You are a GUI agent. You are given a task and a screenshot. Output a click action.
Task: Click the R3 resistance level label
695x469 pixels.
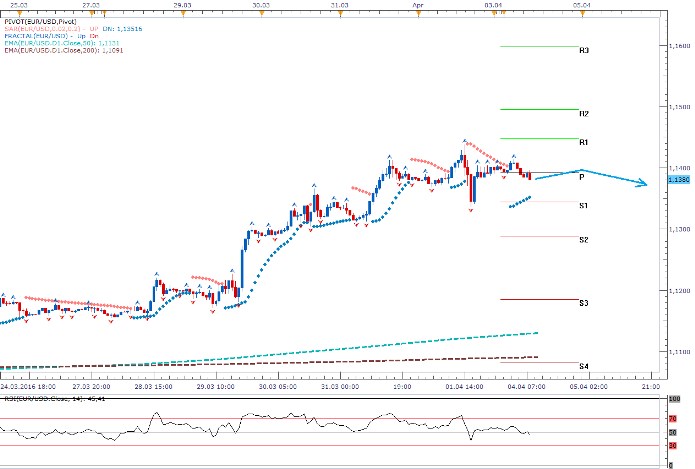click(x=584, y=50)
